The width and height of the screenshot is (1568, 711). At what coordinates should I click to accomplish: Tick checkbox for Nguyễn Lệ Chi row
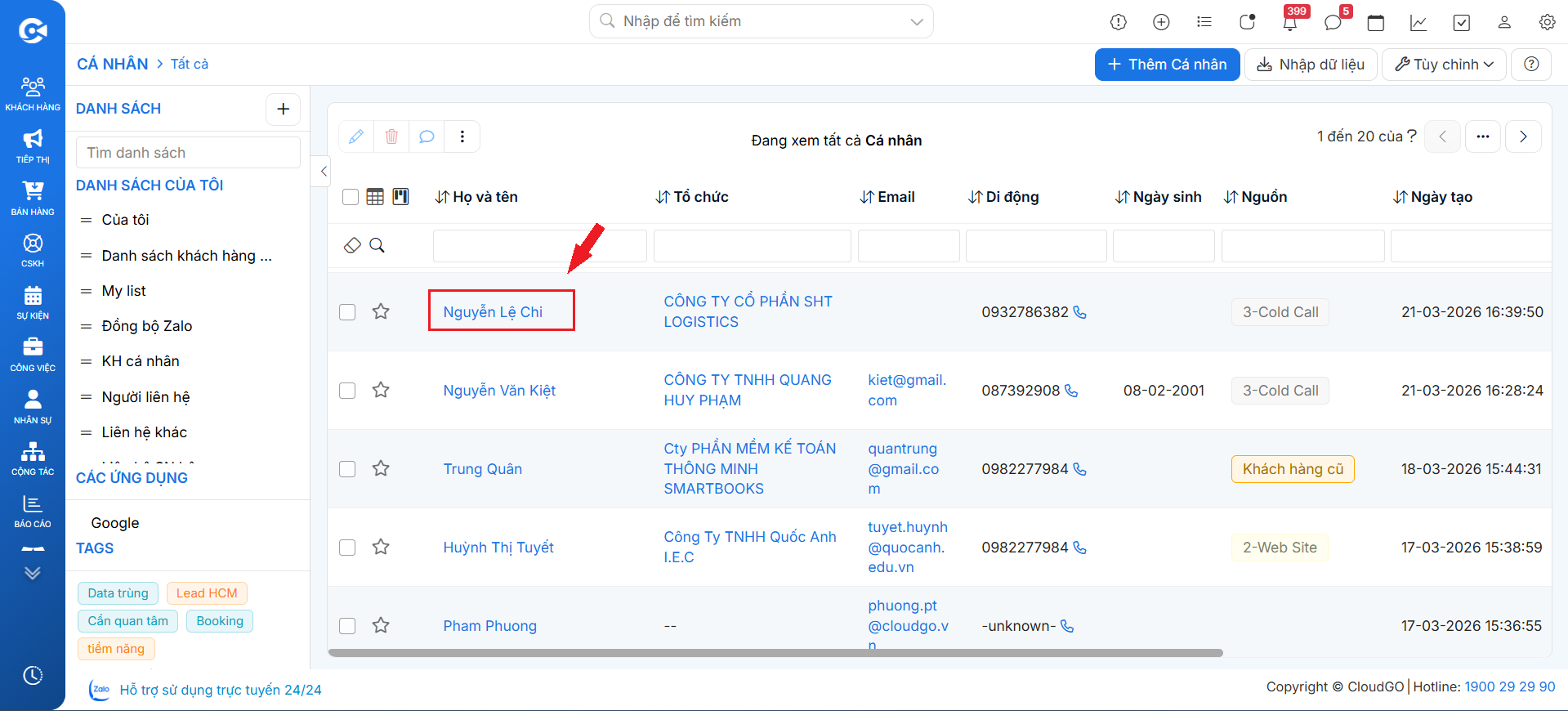point(347,312)
